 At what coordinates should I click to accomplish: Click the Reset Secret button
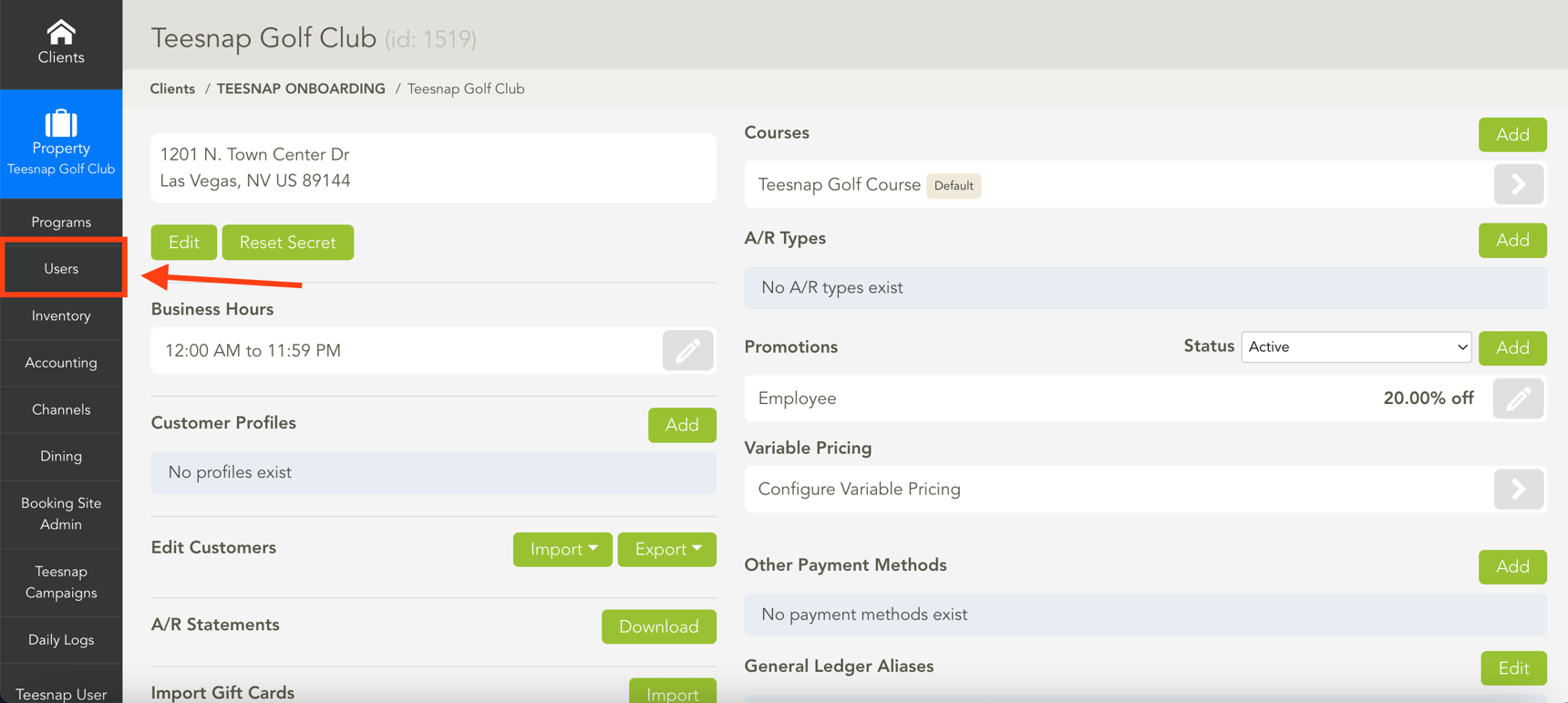pos(287,243)
